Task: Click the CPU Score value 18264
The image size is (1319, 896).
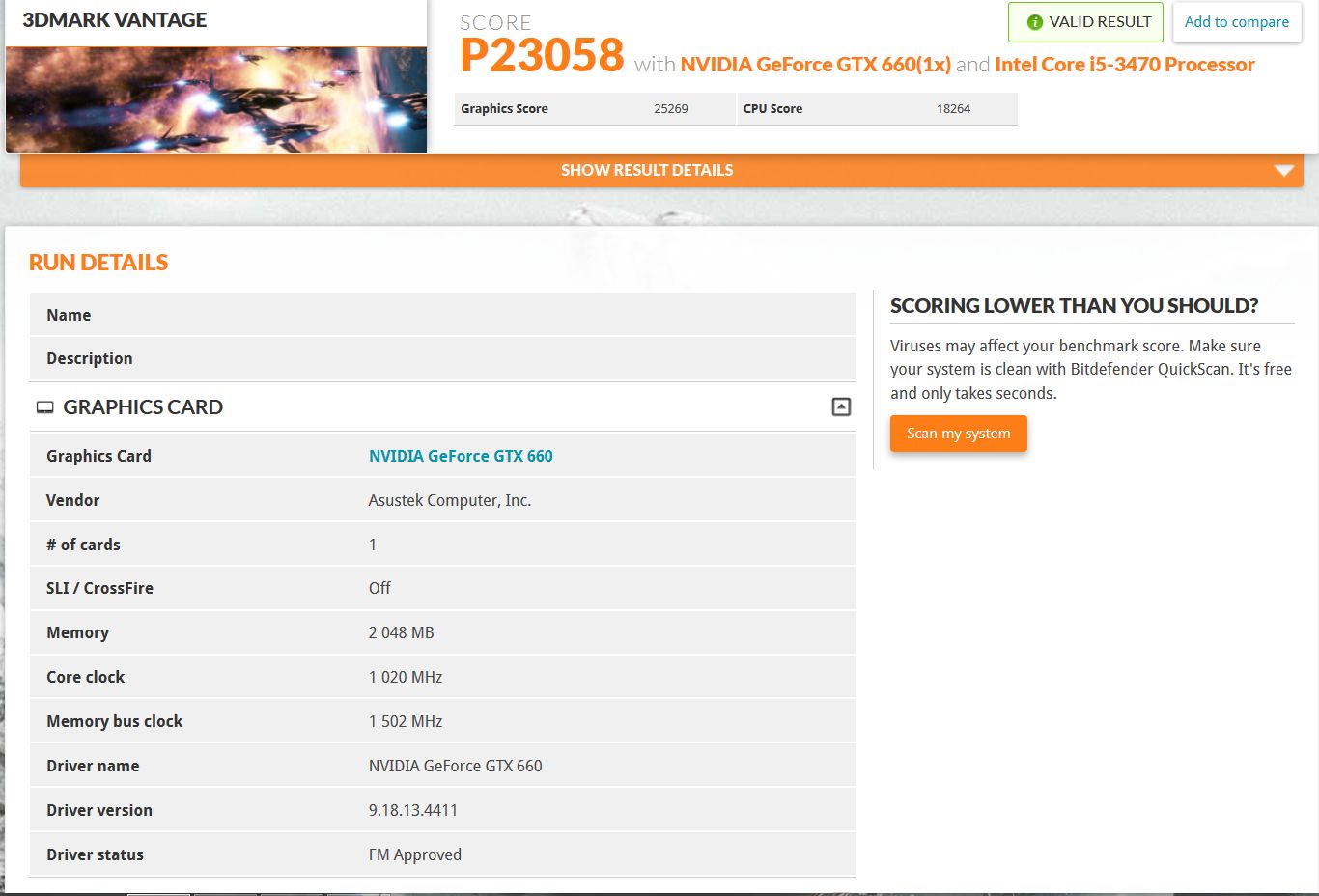Action: [x=953, y=109]
